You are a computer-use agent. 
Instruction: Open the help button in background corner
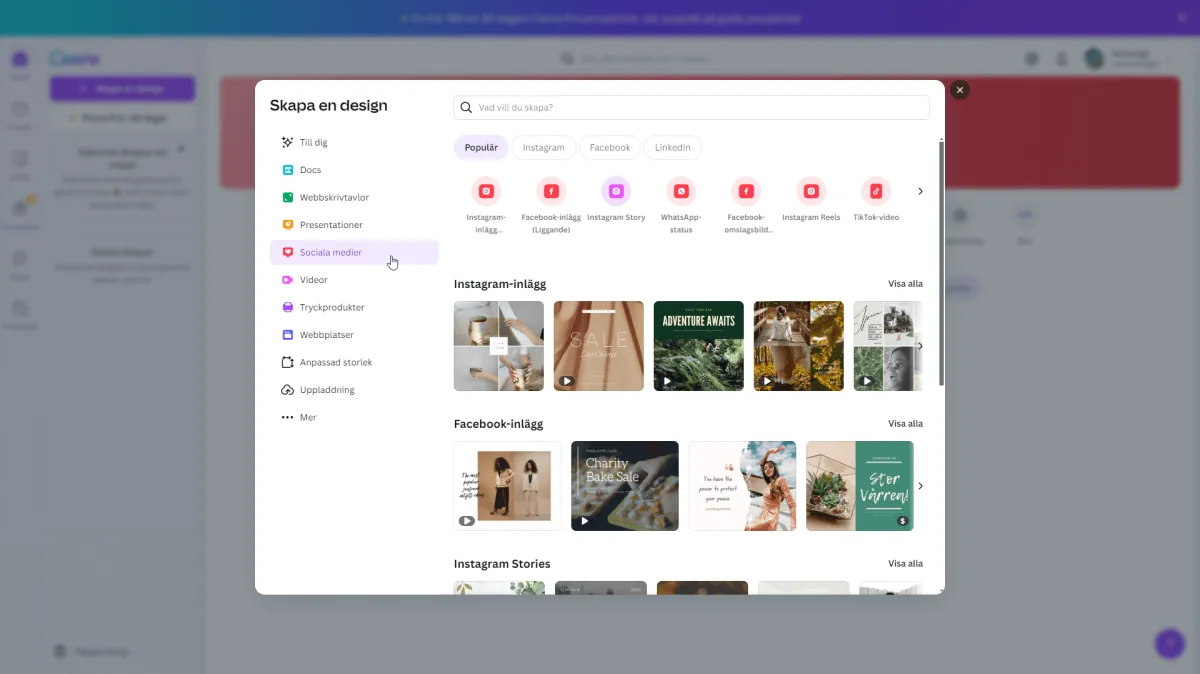click(1169, 643)
